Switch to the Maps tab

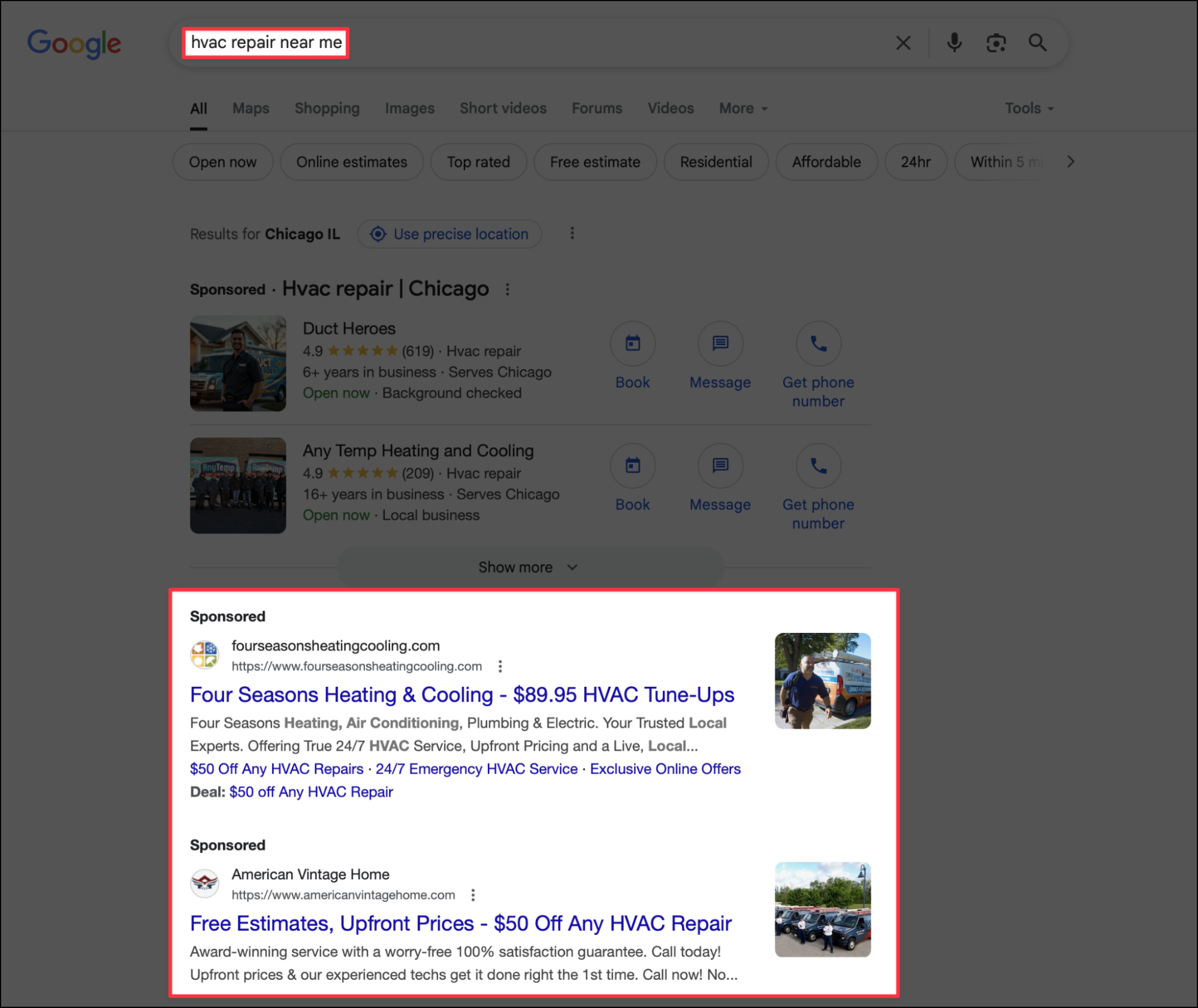251,108
